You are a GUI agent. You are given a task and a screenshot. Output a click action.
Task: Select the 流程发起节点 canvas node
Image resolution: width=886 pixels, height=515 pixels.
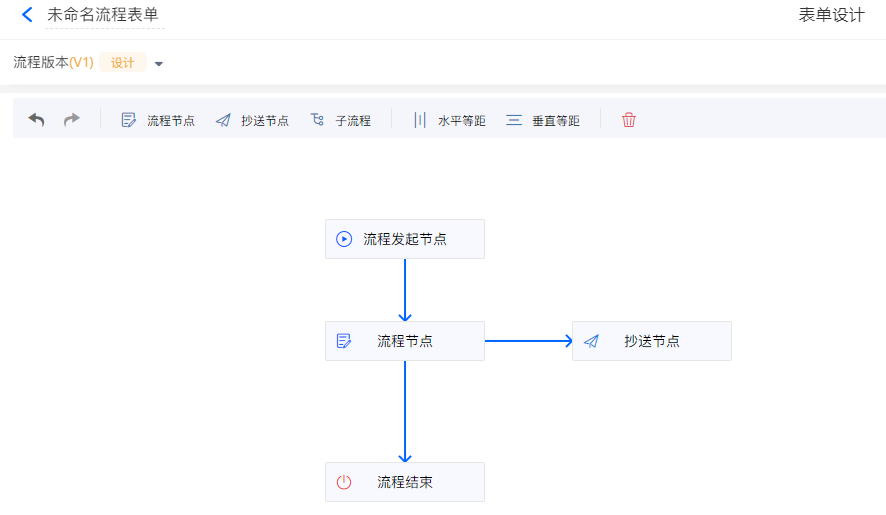tap(405, 239)
